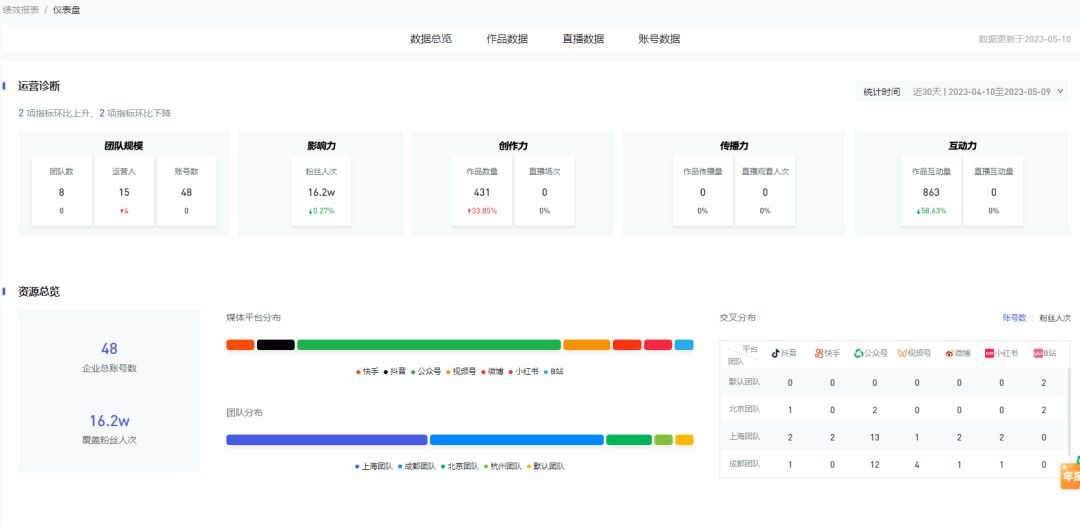Screen dimensions: 1080x527
Task: Click 仪表盘 in the breadcrumb
Action: (66, 10)
